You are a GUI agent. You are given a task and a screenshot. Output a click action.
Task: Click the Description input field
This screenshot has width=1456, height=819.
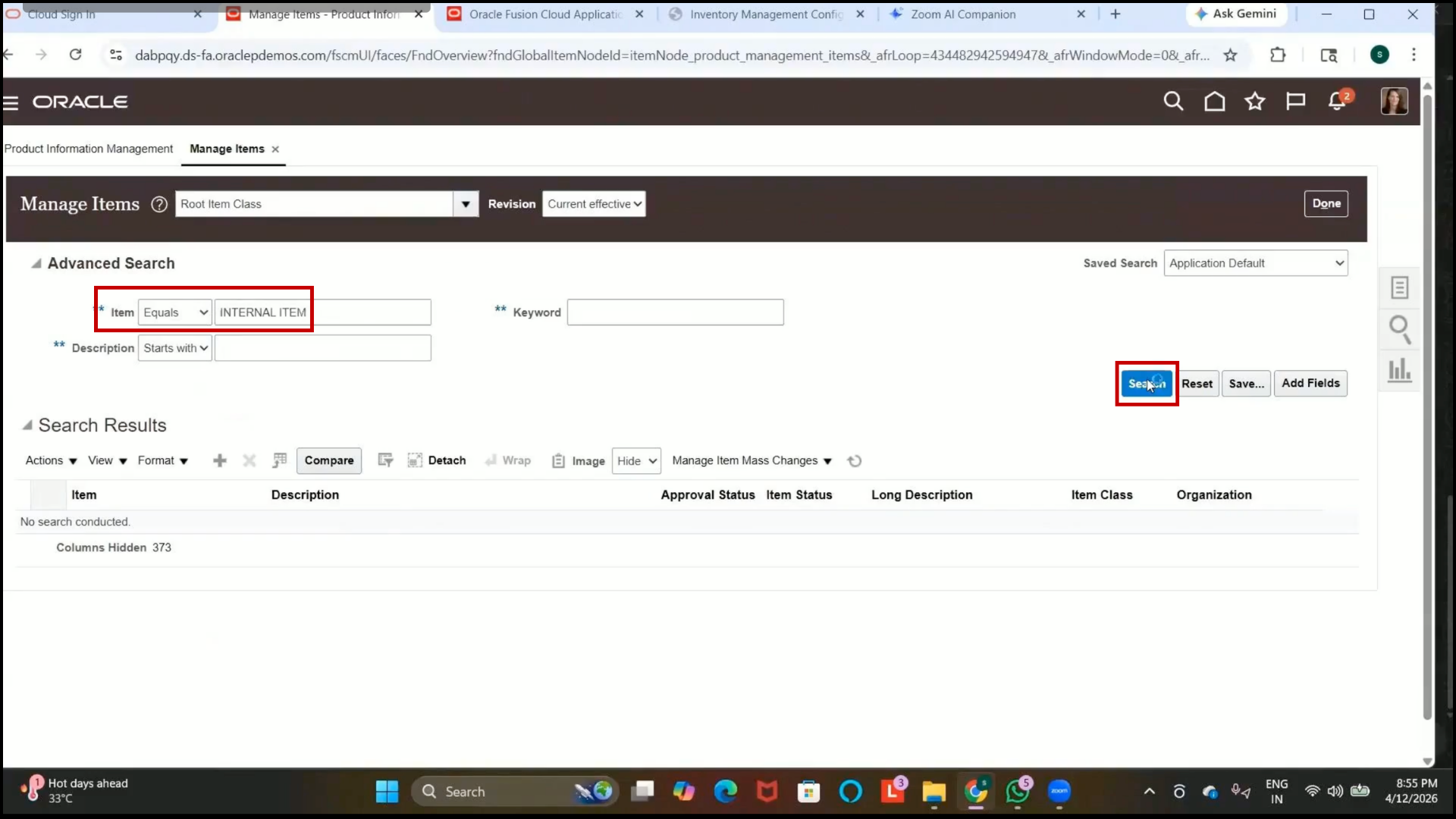click(322, 348)
